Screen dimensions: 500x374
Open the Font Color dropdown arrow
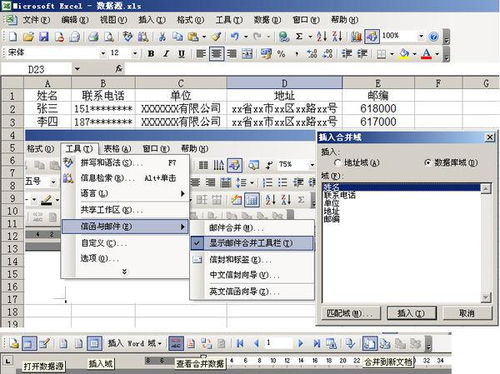pyautogui.click(x=437, y=54)
